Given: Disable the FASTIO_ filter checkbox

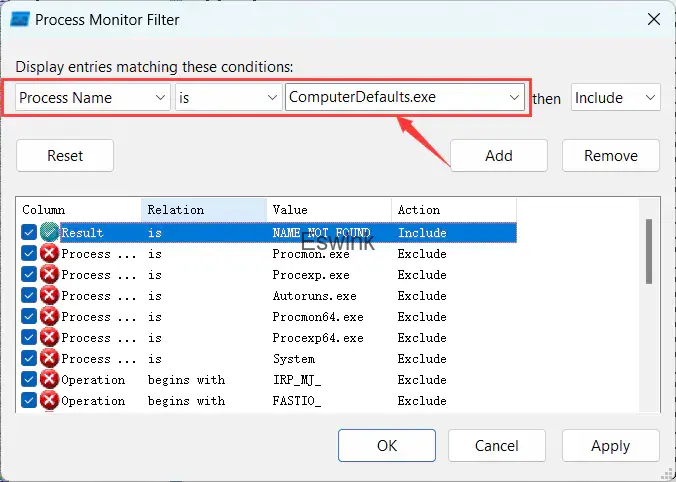Looking at the screenshot, I should tap(29, 400).
